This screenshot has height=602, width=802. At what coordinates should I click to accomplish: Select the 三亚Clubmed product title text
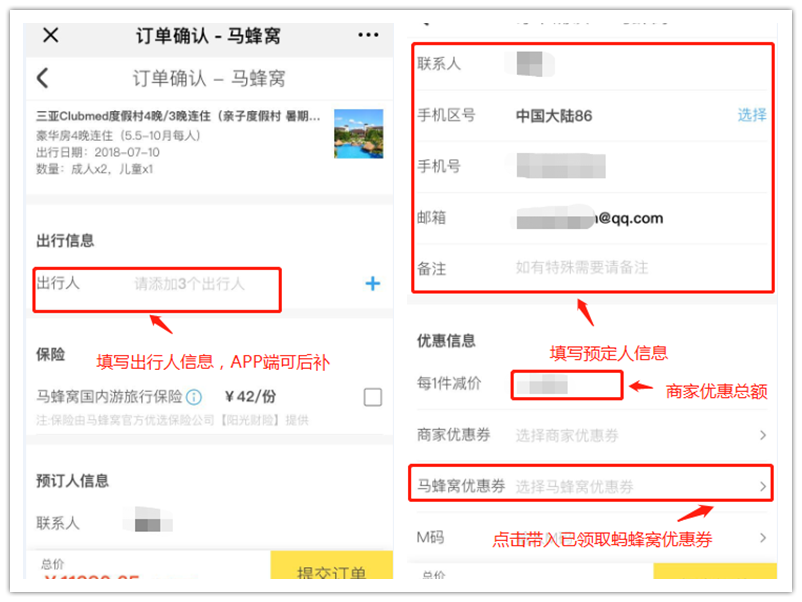click(x=178, y=116)
